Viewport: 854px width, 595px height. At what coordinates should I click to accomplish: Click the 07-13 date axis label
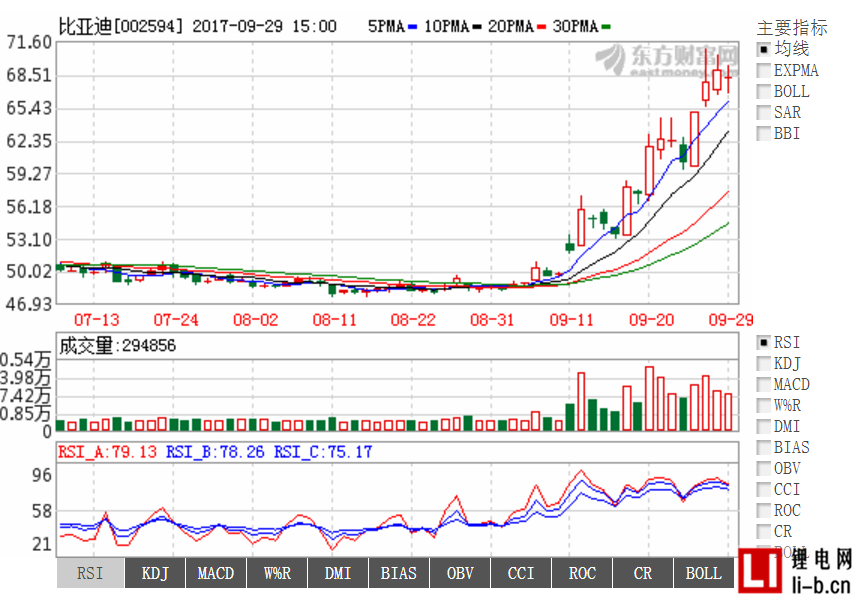click(x=96, y=320)
